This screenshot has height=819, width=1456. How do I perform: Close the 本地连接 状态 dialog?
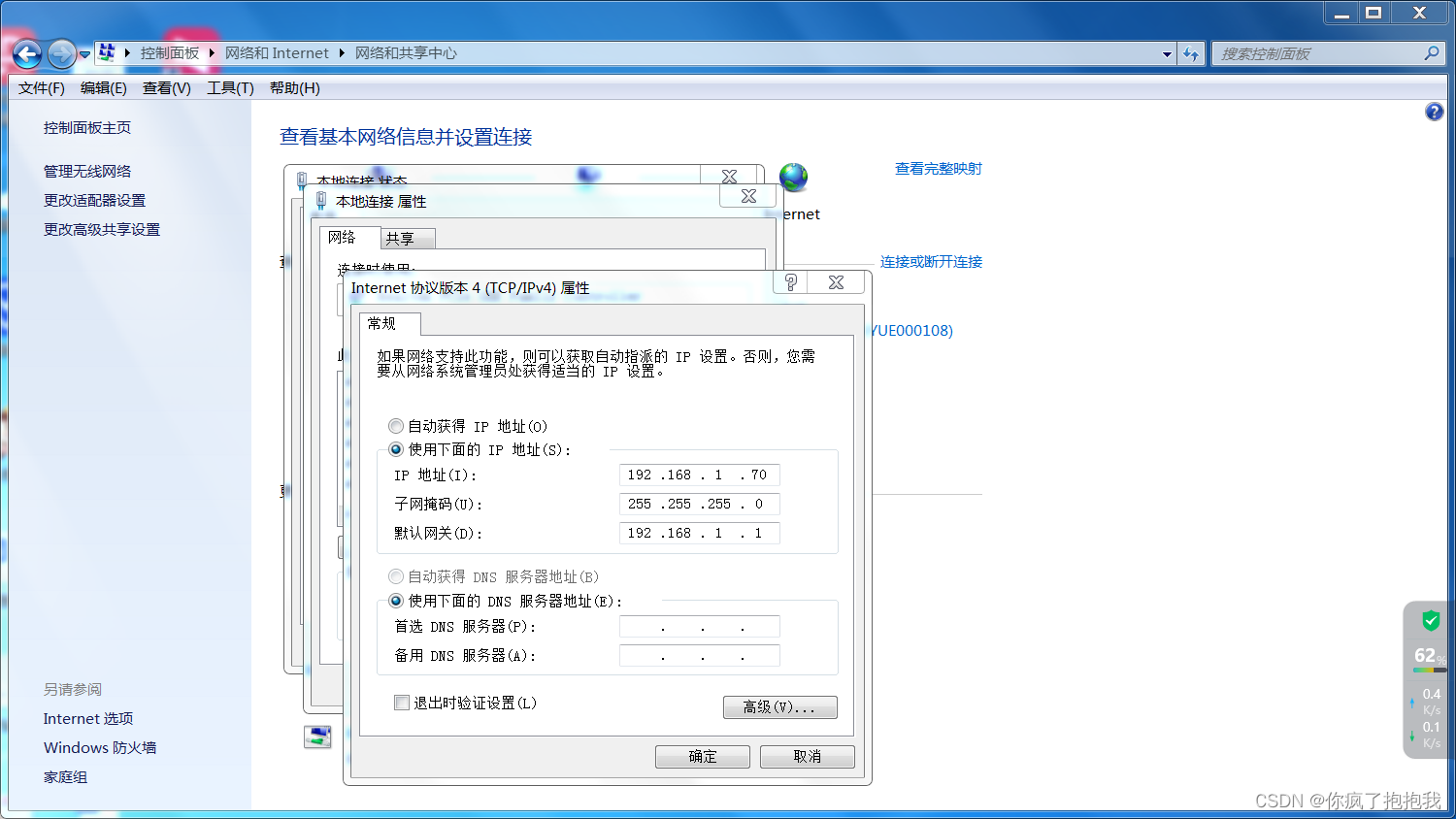tap(730, 176)
